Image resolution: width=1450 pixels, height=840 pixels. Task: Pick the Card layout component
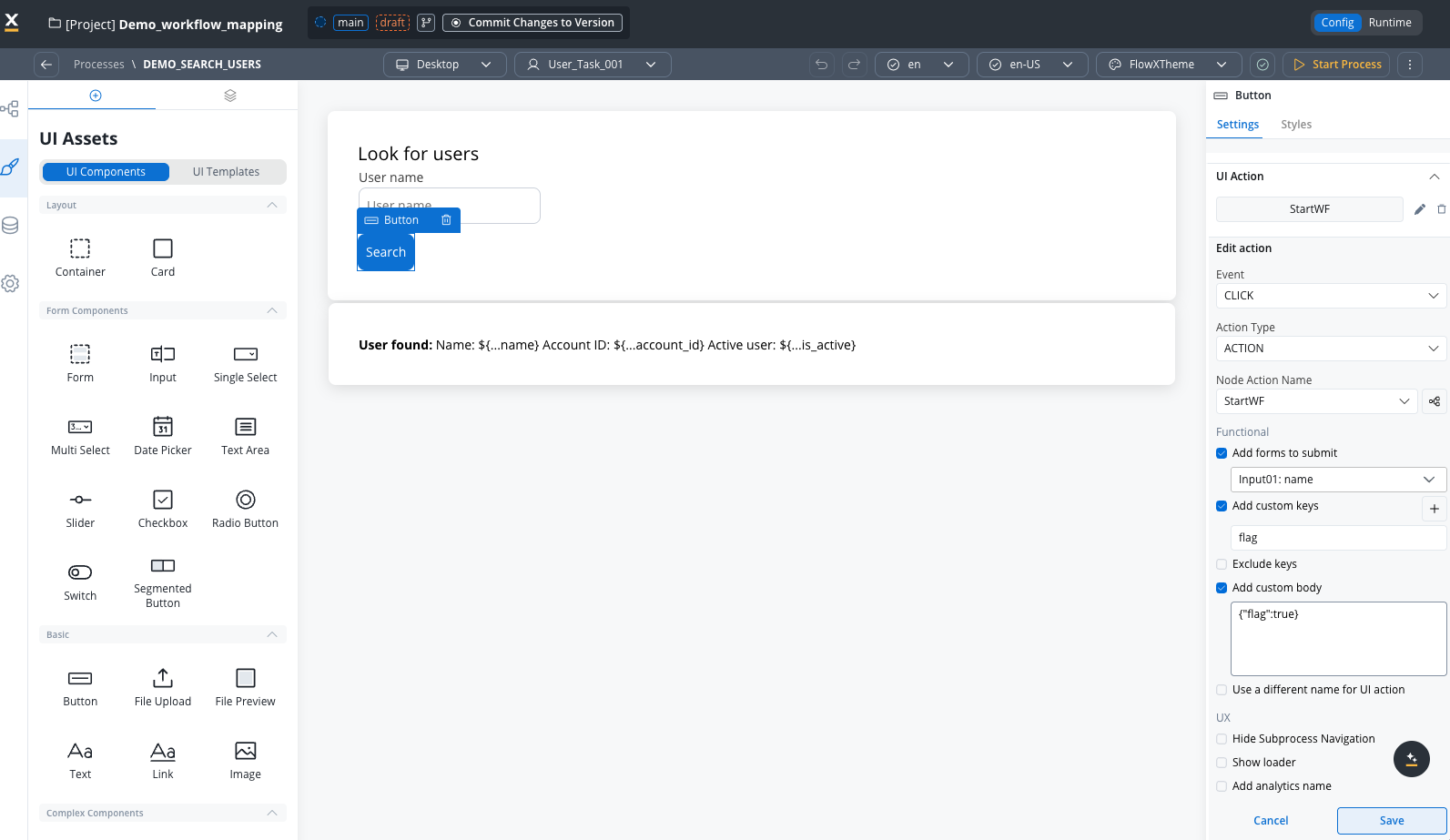point(163,258)
